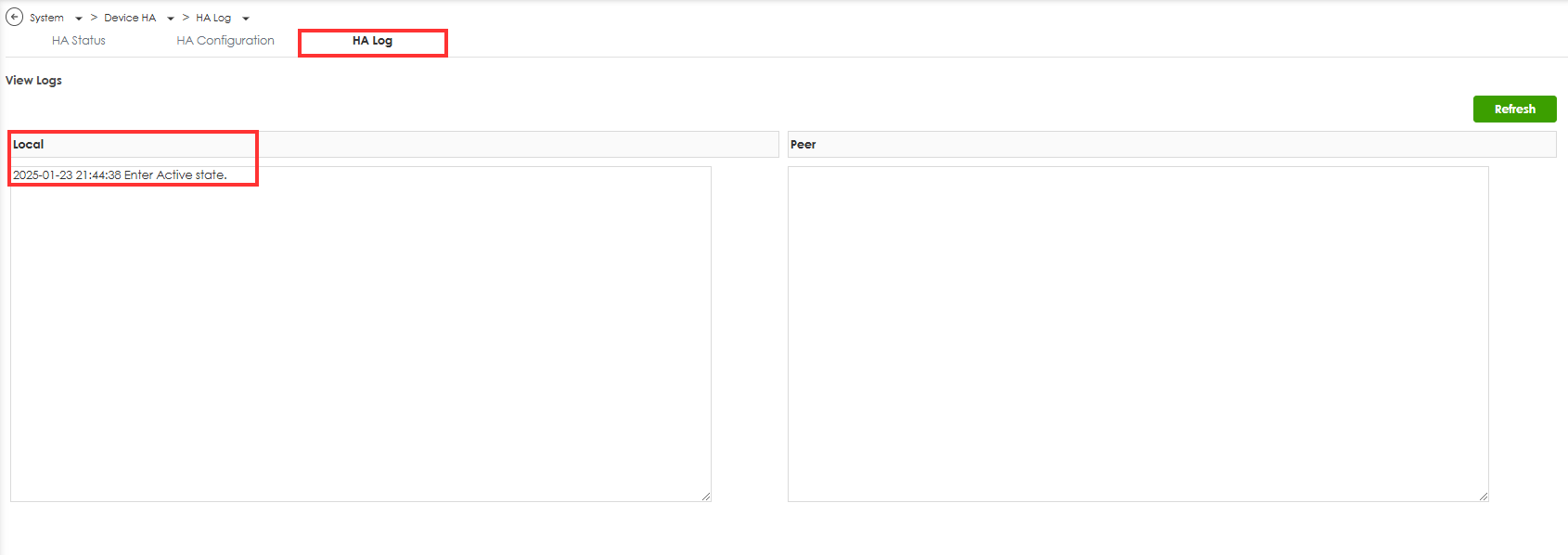Grab the Peer log box resize handle

1484,497
